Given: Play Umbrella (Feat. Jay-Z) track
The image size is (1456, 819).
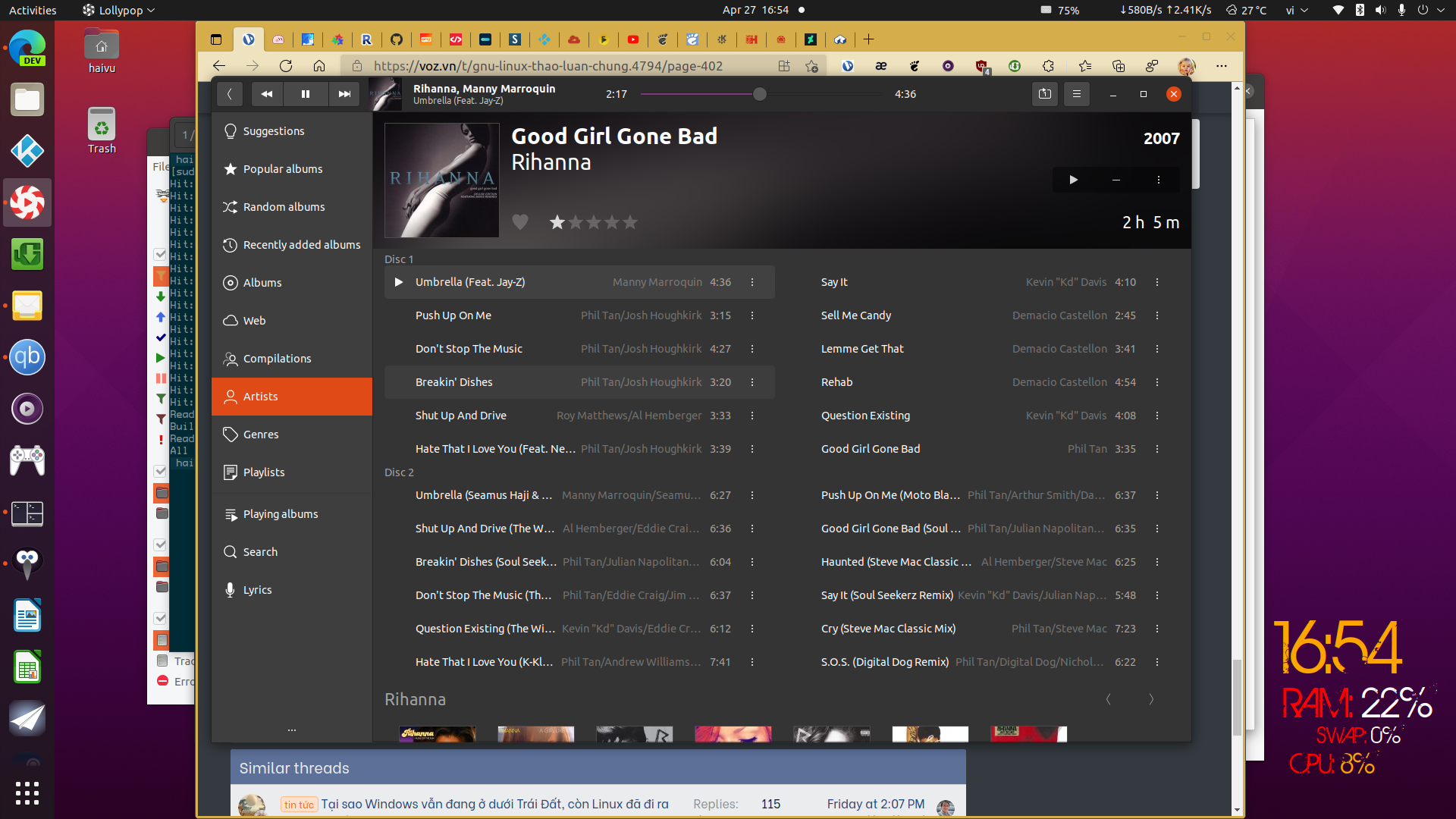Looking at the screenshot, I should coord(579,282).
